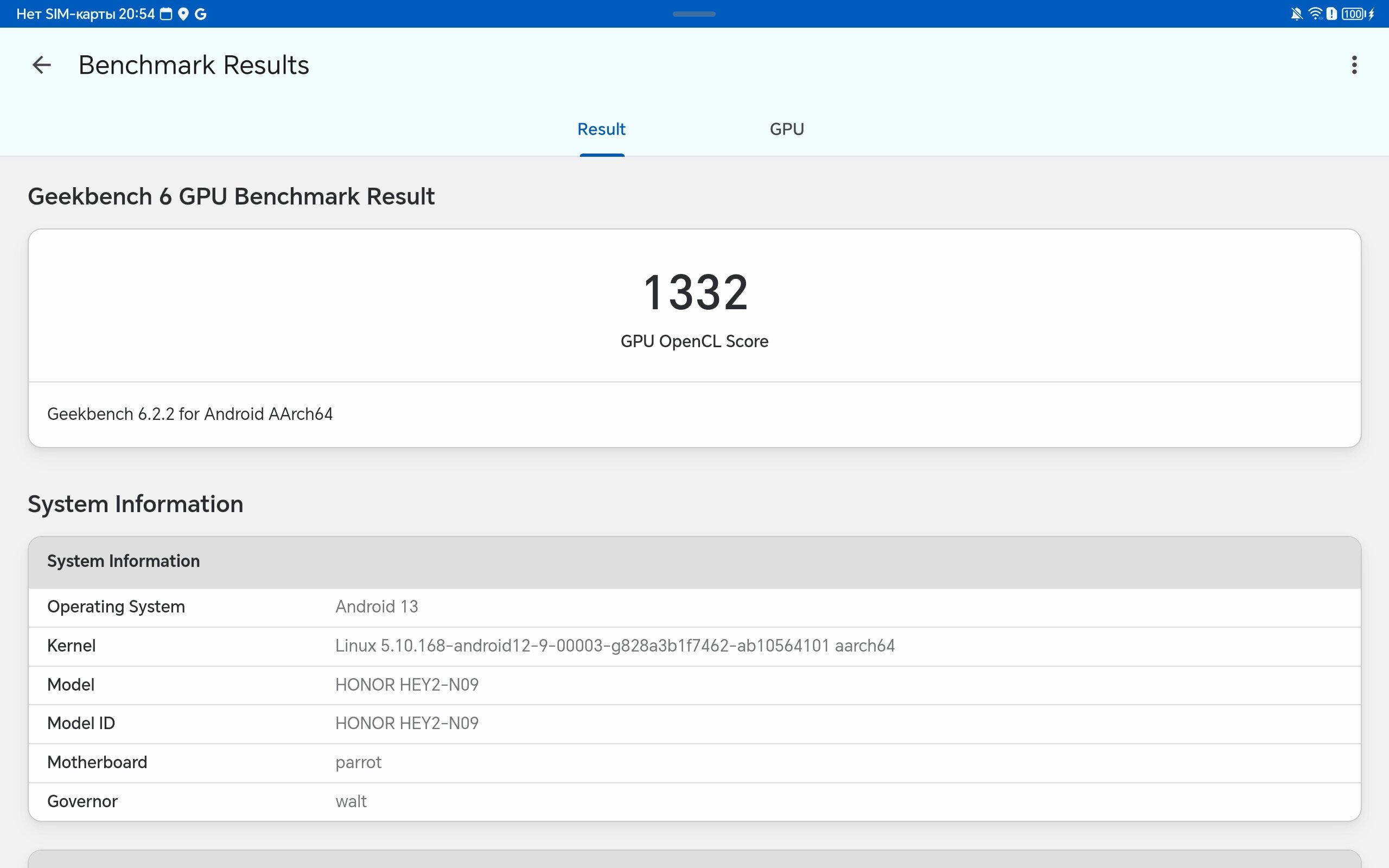Open the three-dot overflow menu
This screenshot has width=1389, height=868.
1354,65
